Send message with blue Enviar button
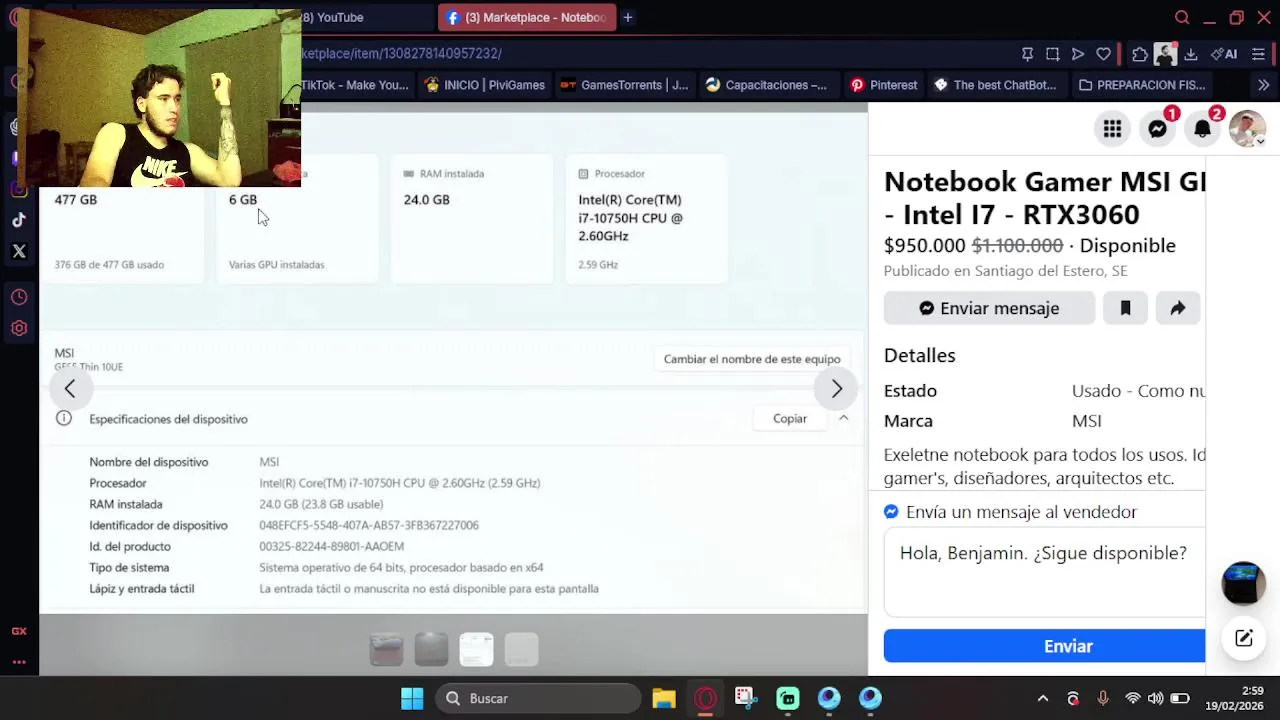 click(1044, 646)
